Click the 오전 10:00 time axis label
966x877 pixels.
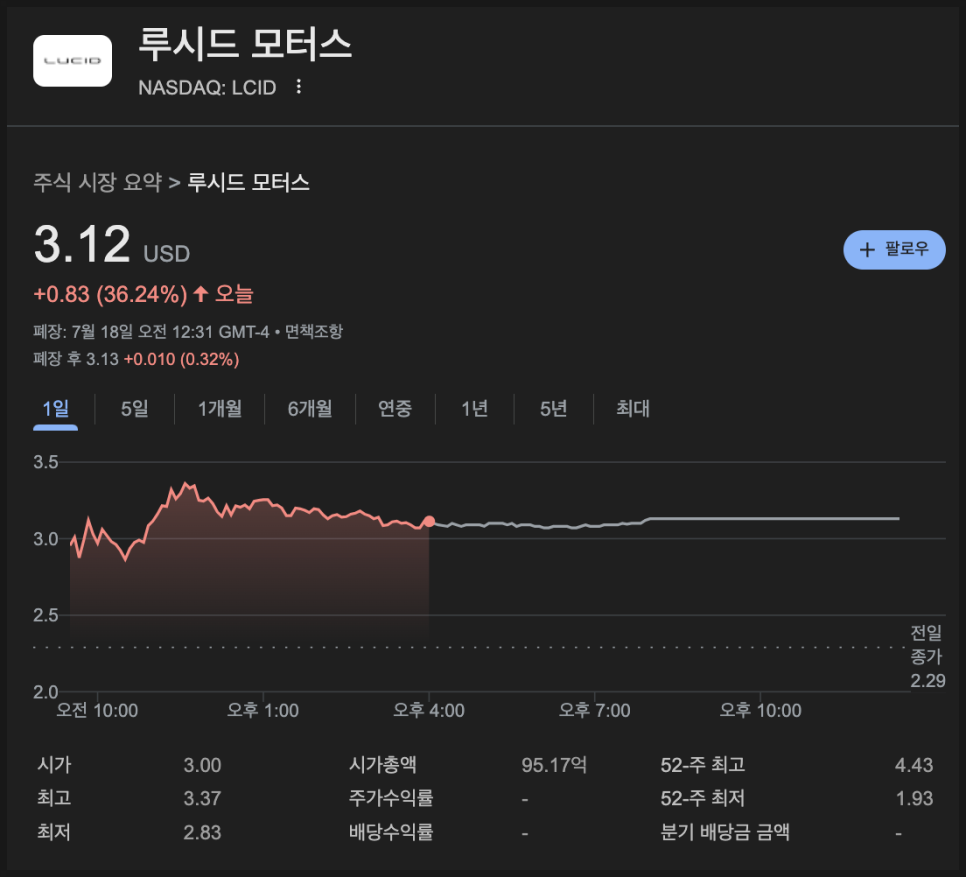point(97,711)
